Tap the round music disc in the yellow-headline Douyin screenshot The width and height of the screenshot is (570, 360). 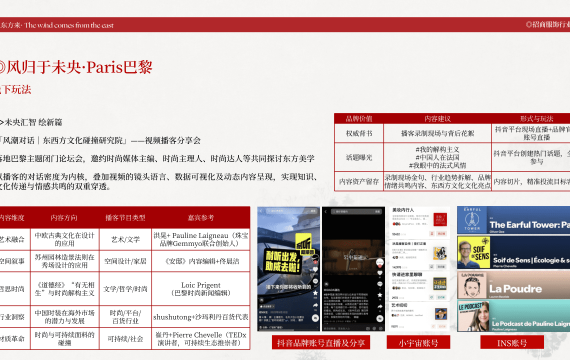coord(315,318)
